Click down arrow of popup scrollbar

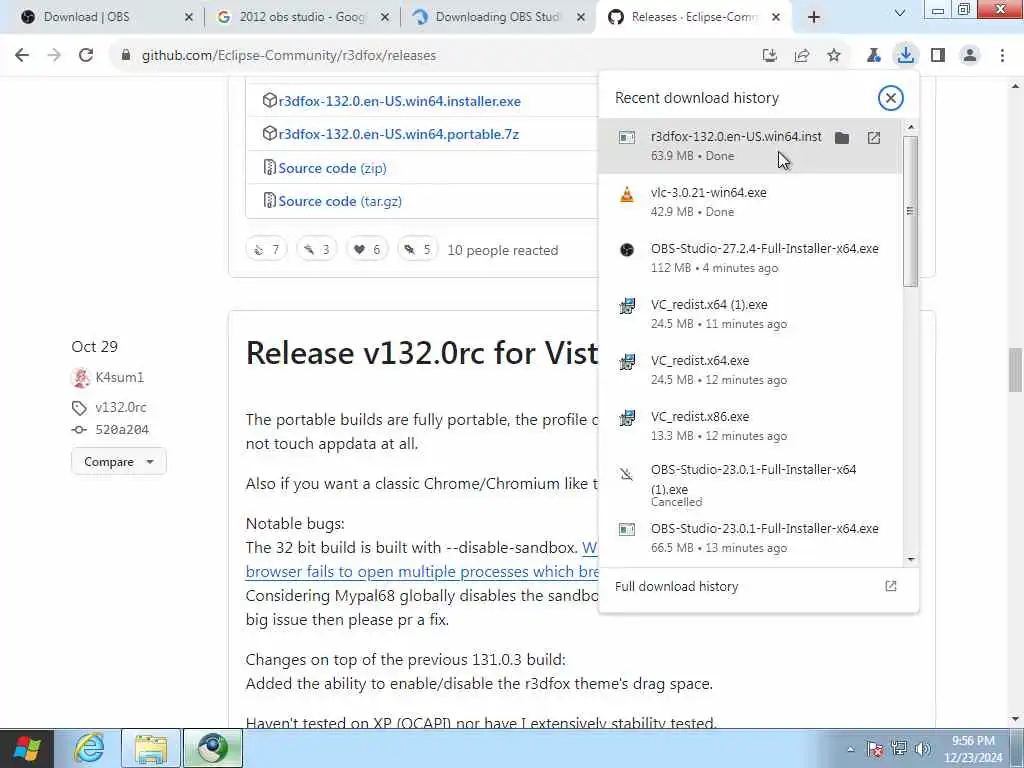click(x=911, y=560)
